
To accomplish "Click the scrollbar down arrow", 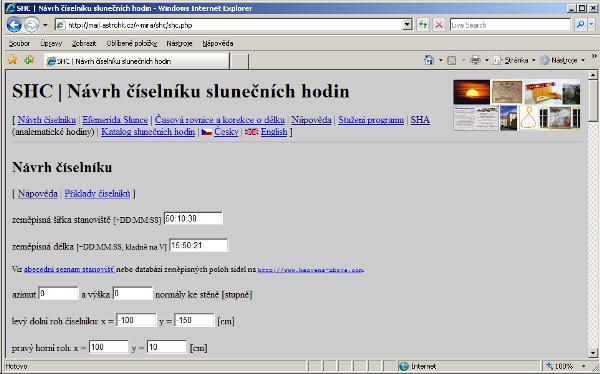I will click(x=593, y=353).
